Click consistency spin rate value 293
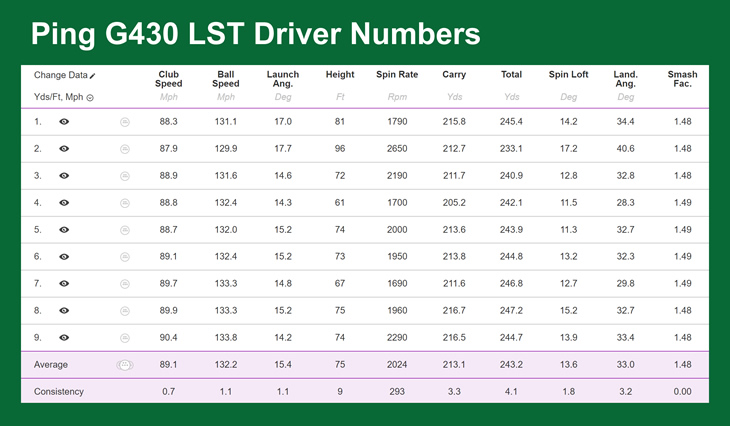 pyautogui.click(x=397, y=392)
